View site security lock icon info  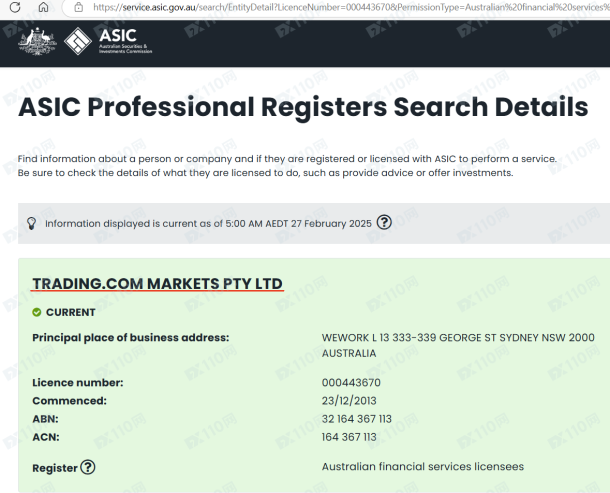[79, 7]
